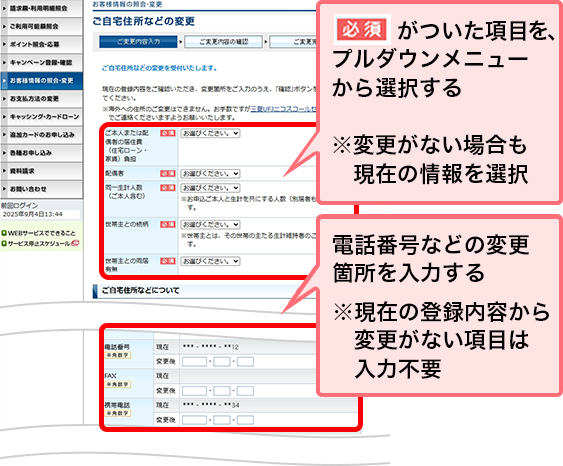Click last FAX 変更後 input box
This screenshot has height=466, width=563.
point(245,391)
